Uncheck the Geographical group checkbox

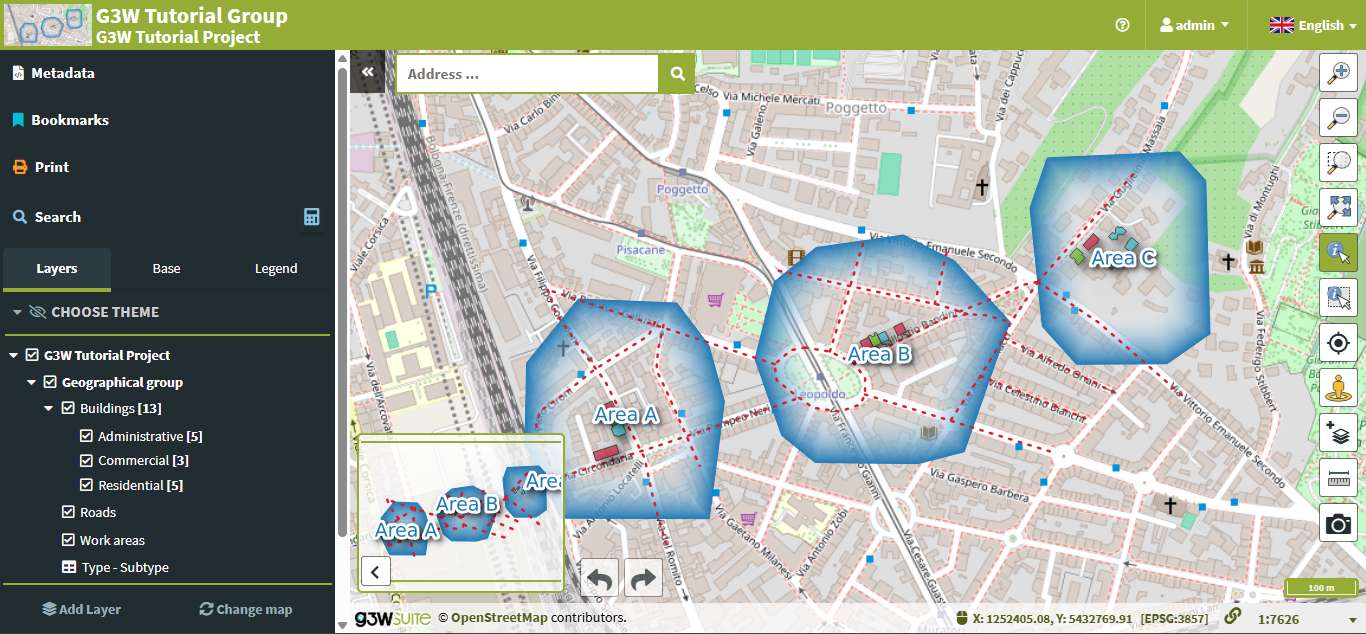coord(50,382)
